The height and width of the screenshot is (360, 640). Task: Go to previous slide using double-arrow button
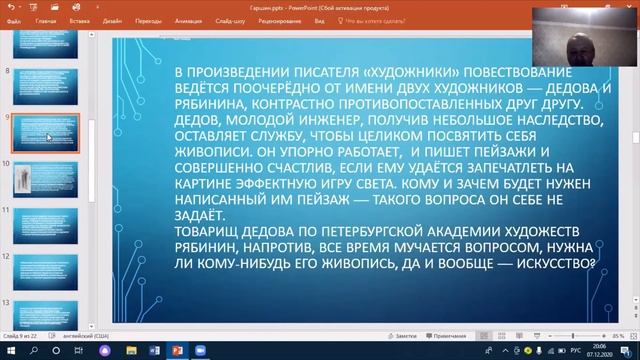coord(636,308)
